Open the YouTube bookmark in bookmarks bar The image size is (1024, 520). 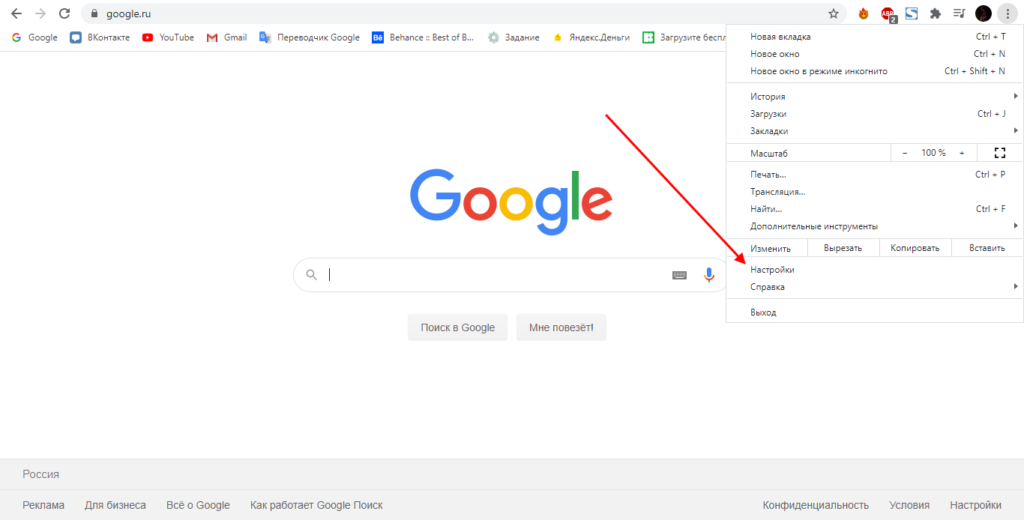[x=168, y=38]
